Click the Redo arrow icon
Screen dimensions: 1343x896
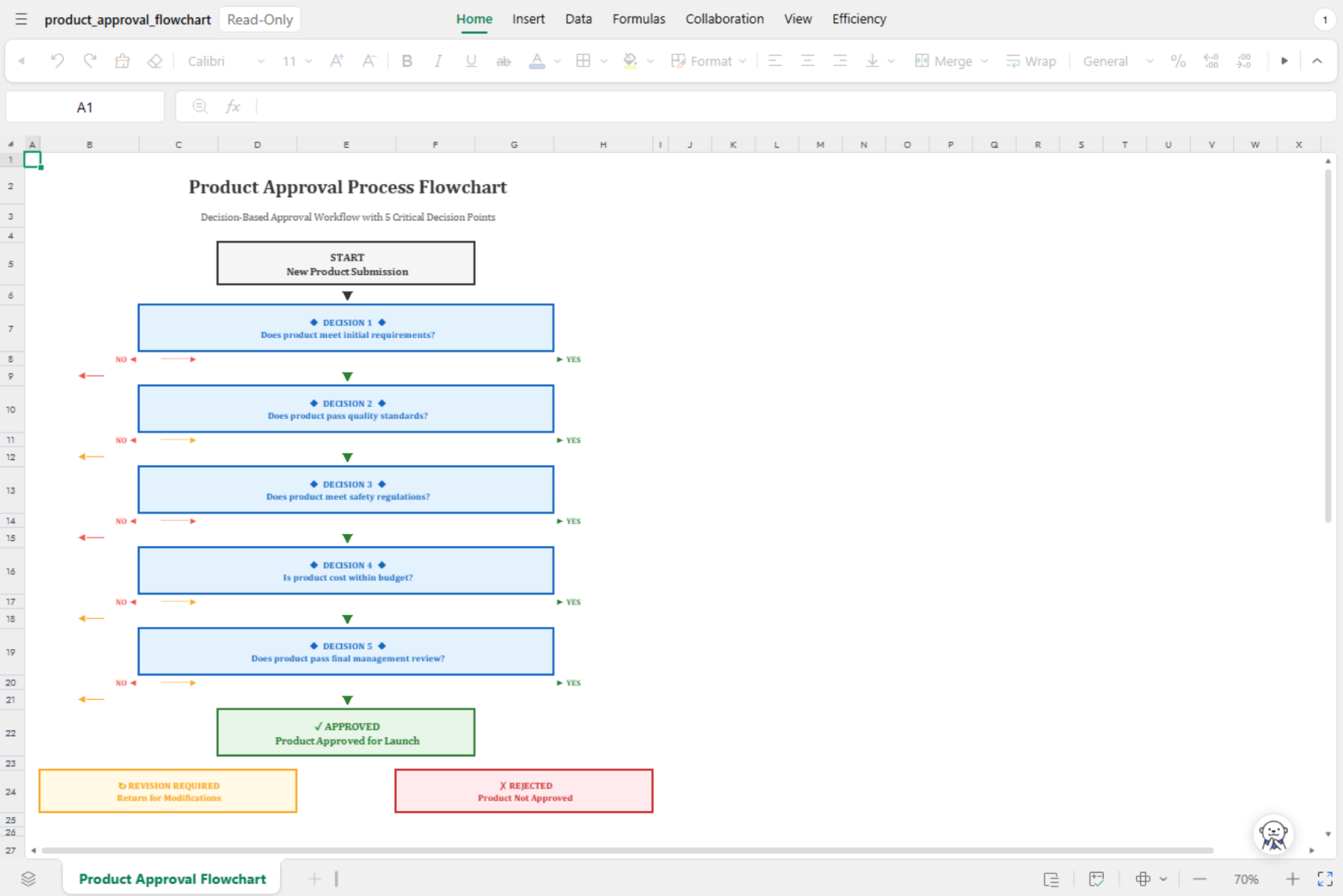coord(89,61)
